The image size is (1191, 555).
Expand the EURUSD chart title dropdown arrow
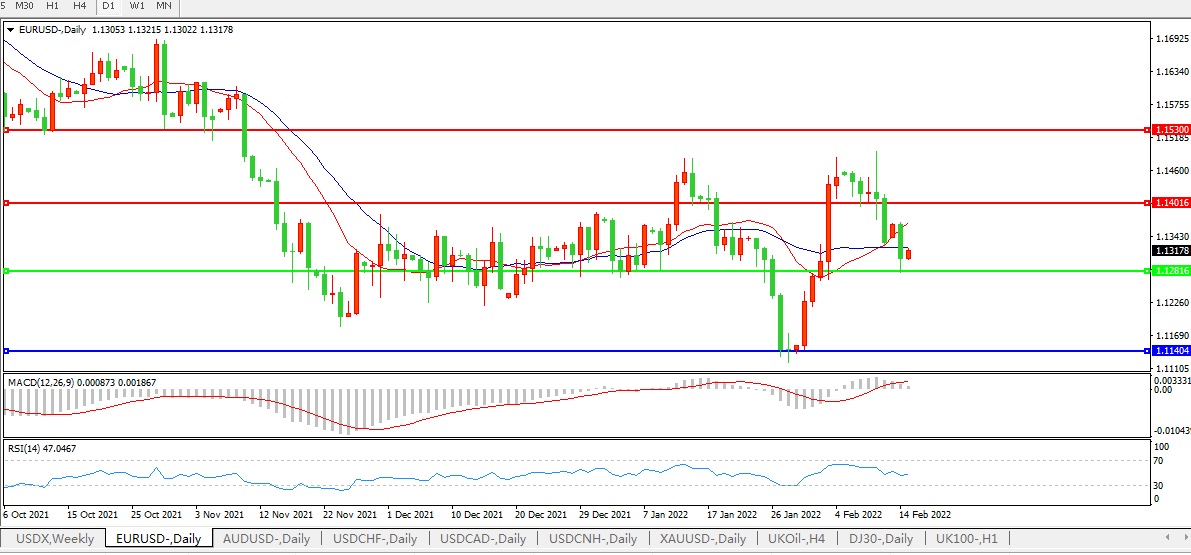pos(10,30)
